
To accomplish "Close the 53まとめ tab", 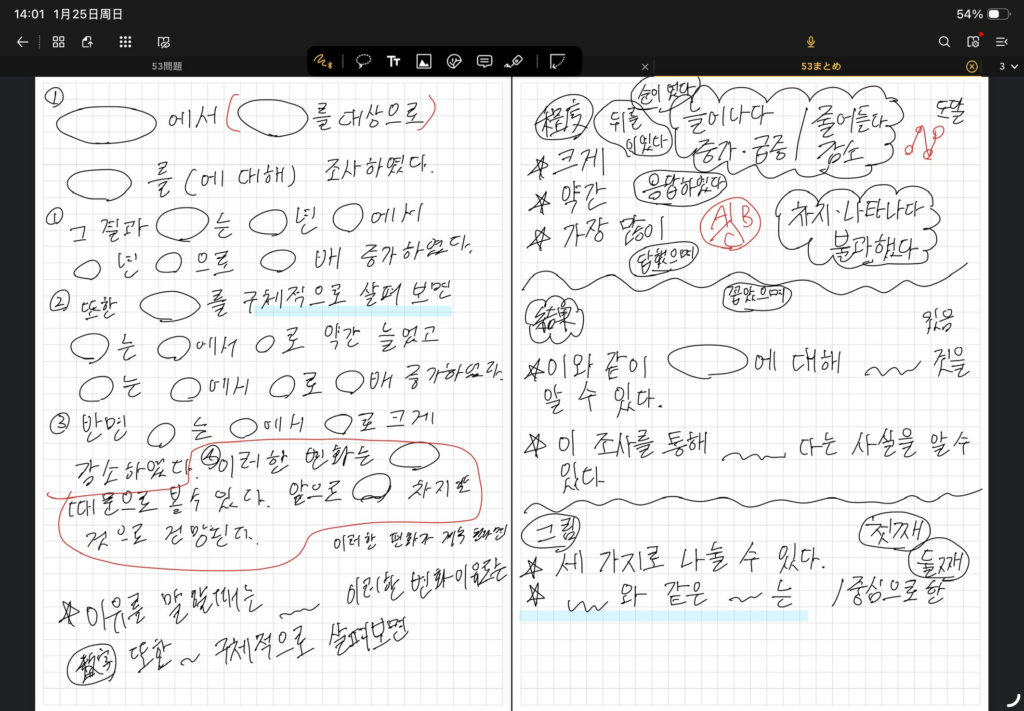I will click(971, 66).
